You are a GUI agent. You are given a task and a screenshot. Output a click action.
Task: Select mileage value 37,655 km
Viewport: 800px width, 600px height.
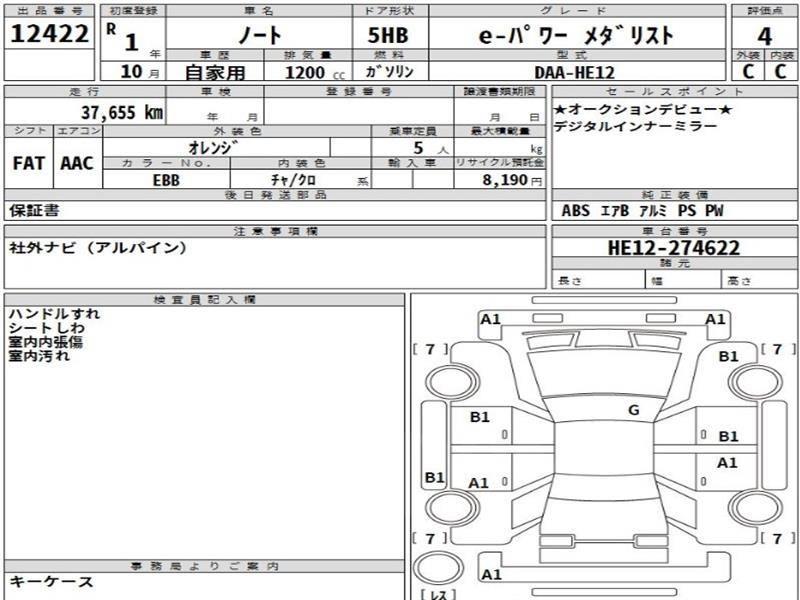click(122, 112)
